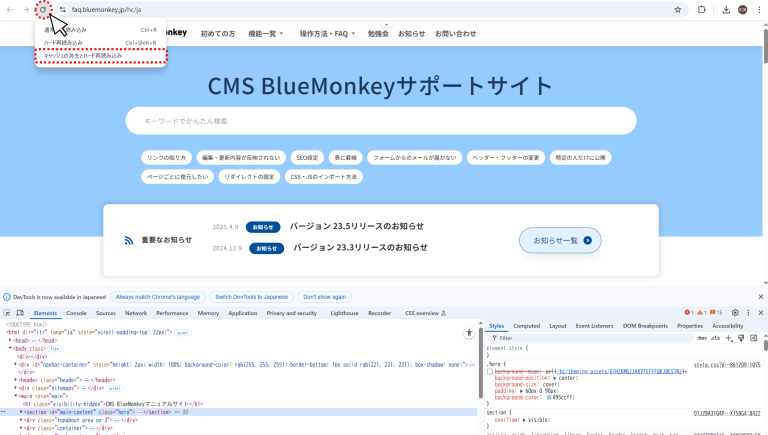Toggle the background-image property checkbox
The width and height of the screenshot is (768, 435).
pos(490,372)
